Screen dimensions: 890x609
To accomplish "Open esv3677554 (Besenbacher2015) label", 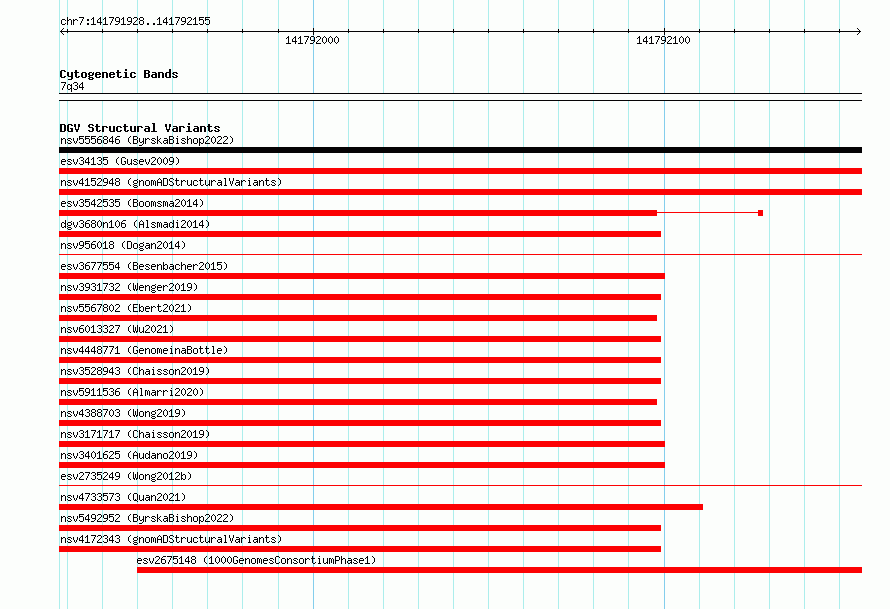I will pos(144,266).
